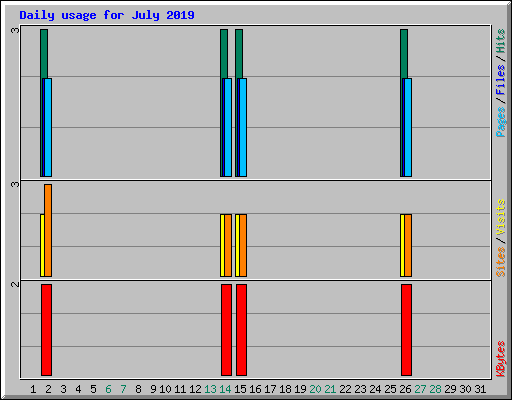This screenshot has width=512, height=400.
Task: Click the 'Daily usage for July 2019' title
Action: click(107, 15)
